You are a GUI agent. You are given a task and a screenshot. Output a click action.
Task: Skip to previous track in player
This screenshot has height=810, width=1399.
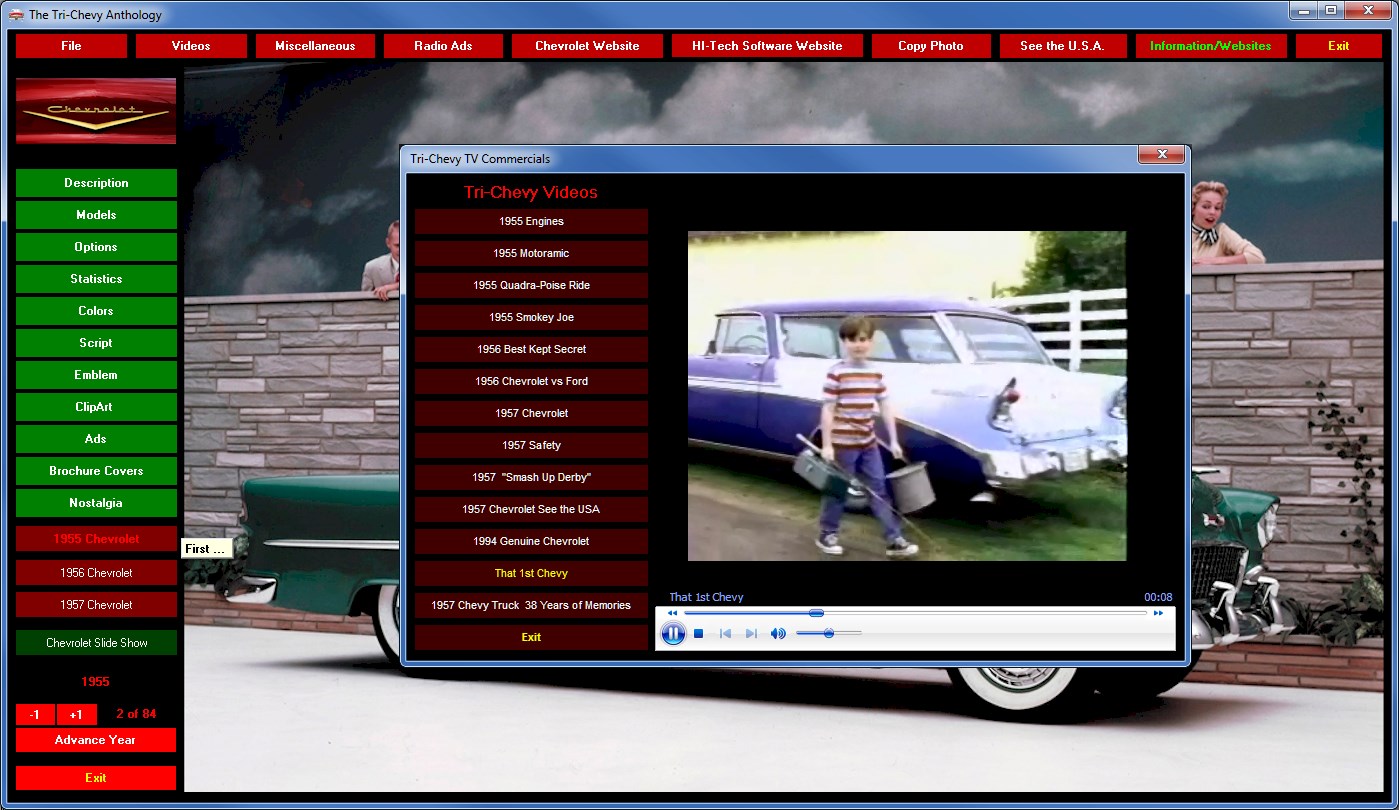(x=726, y=633)
